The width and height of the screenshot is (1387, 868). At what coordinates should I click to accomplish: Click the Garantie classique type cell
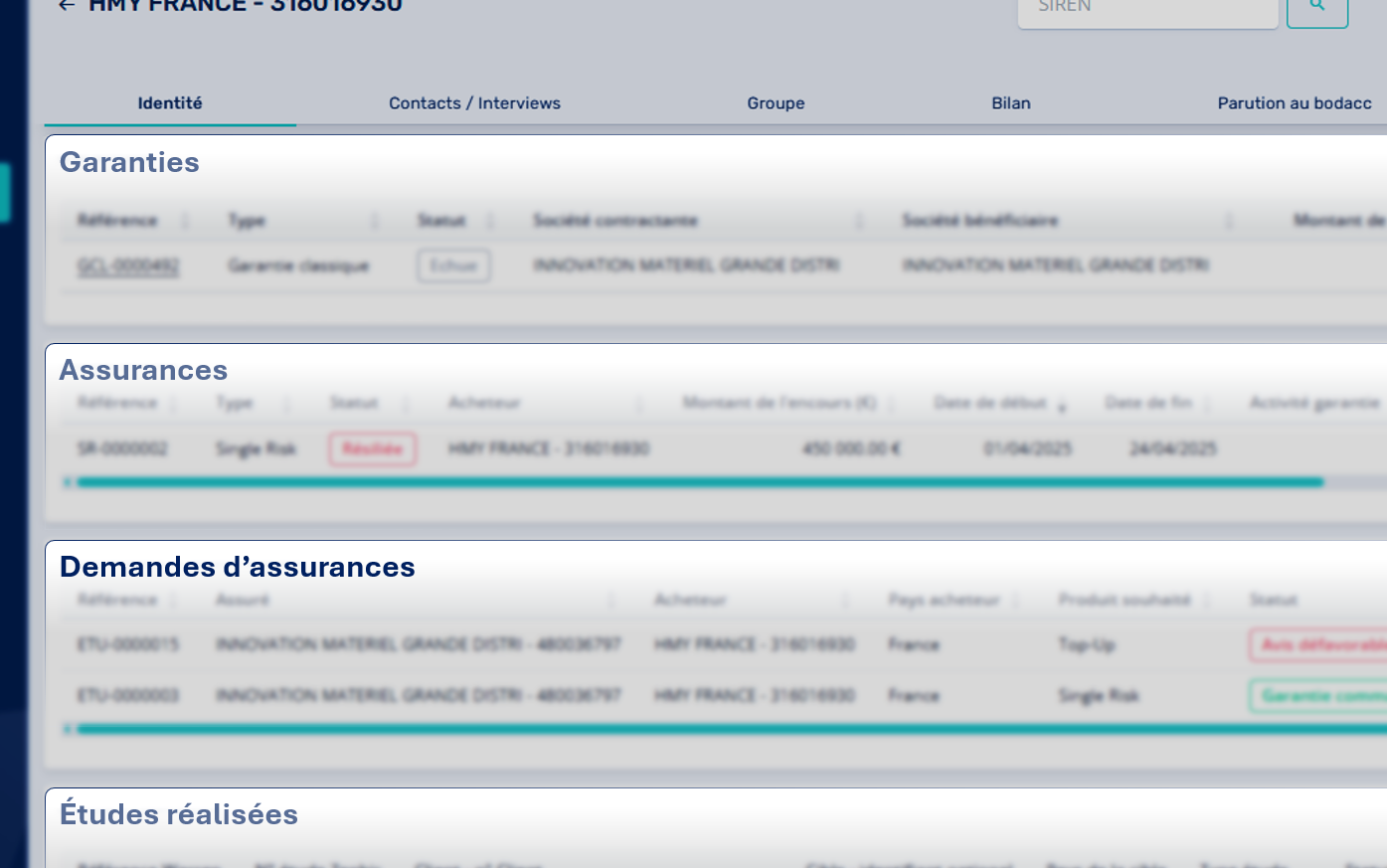tap(298, 265)
